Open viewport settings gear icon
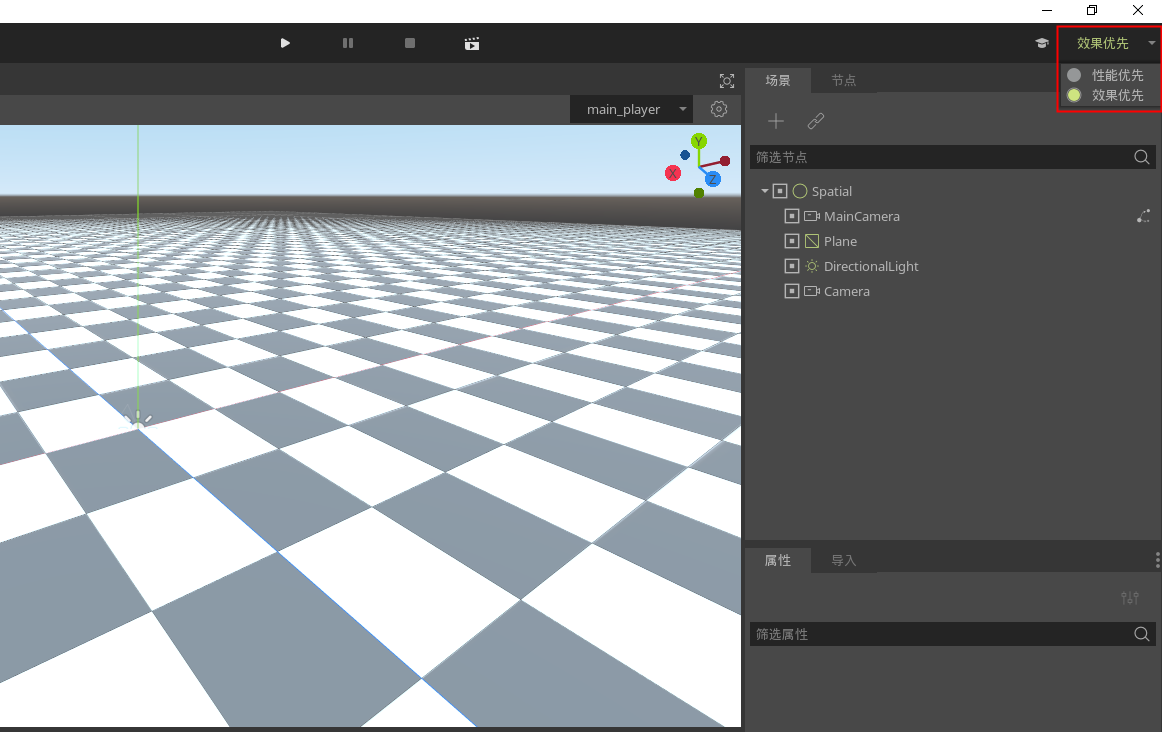This screenshot has width=1162, height=732. pos(719,109)
